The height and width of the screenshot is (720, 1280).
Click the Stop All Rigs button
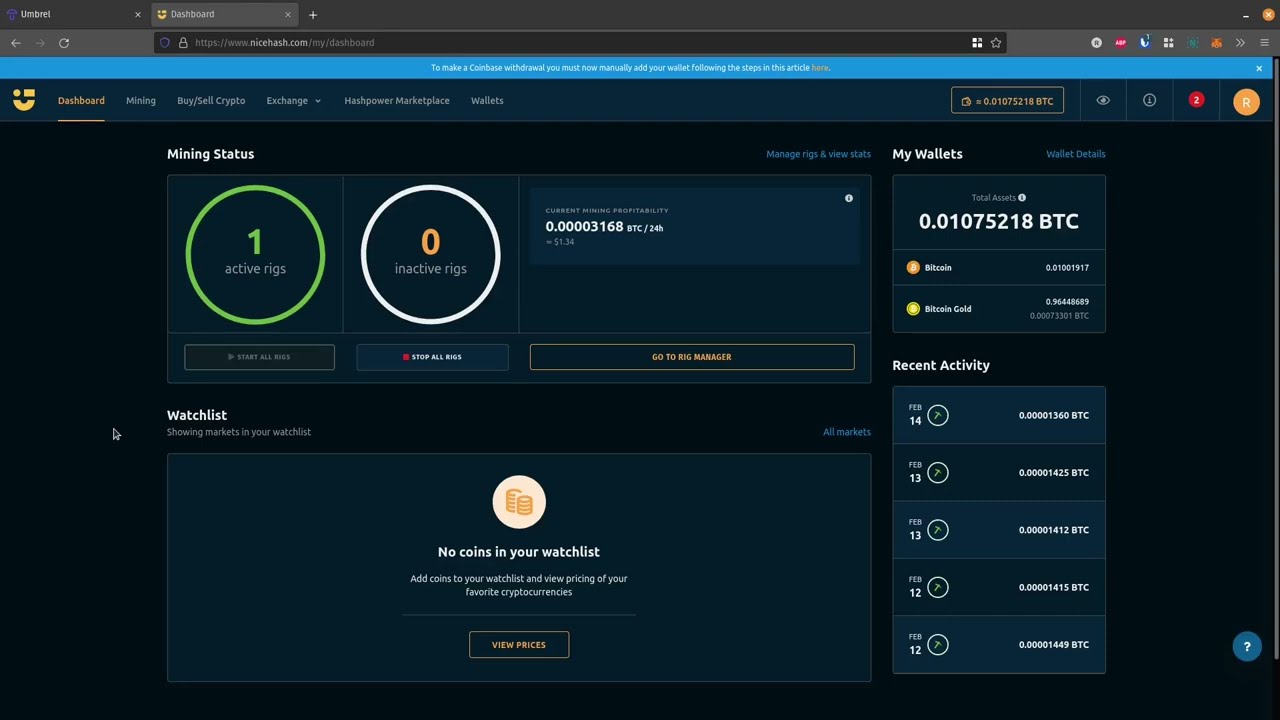pos(432,357)
